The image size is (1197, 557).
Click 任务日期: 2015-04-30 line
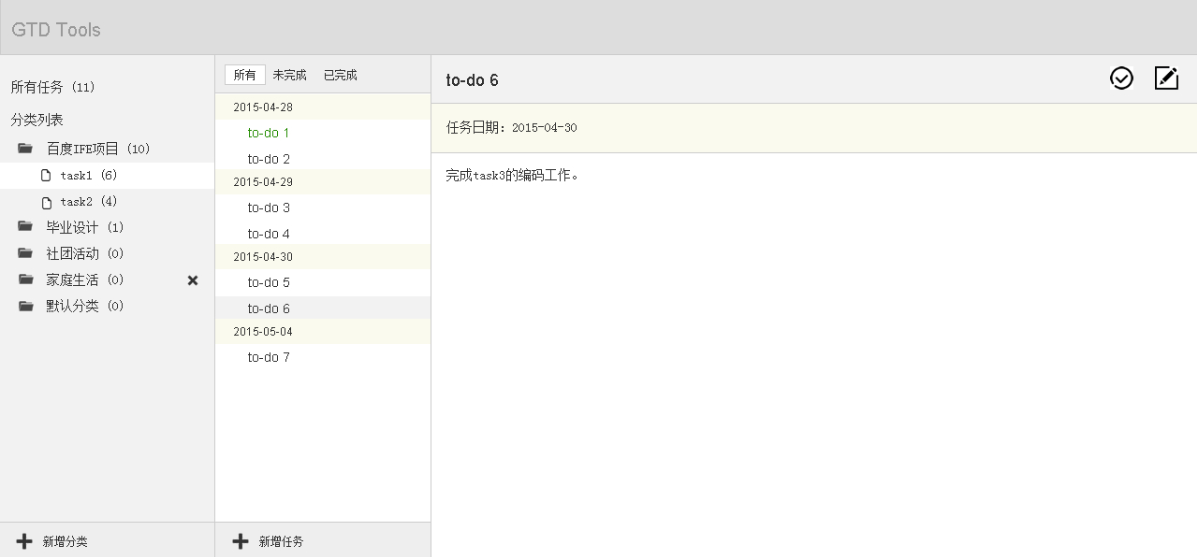tap(511, 127)
